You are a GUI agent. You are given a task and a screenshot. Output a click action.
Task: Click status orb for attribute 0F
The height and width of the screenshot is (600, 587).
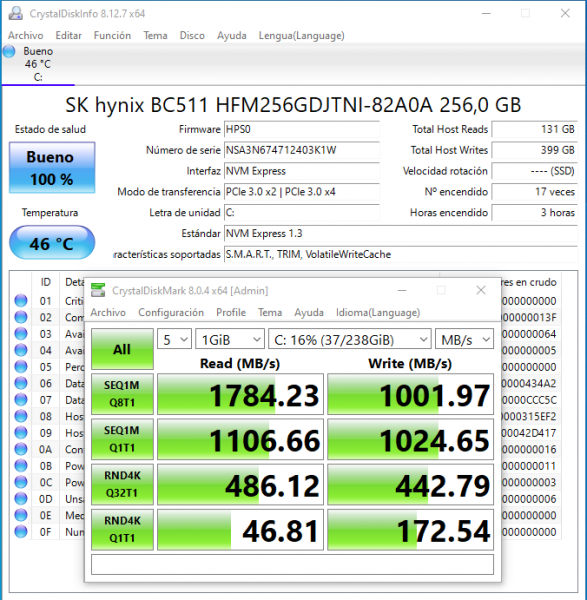(x=21, y=532)
